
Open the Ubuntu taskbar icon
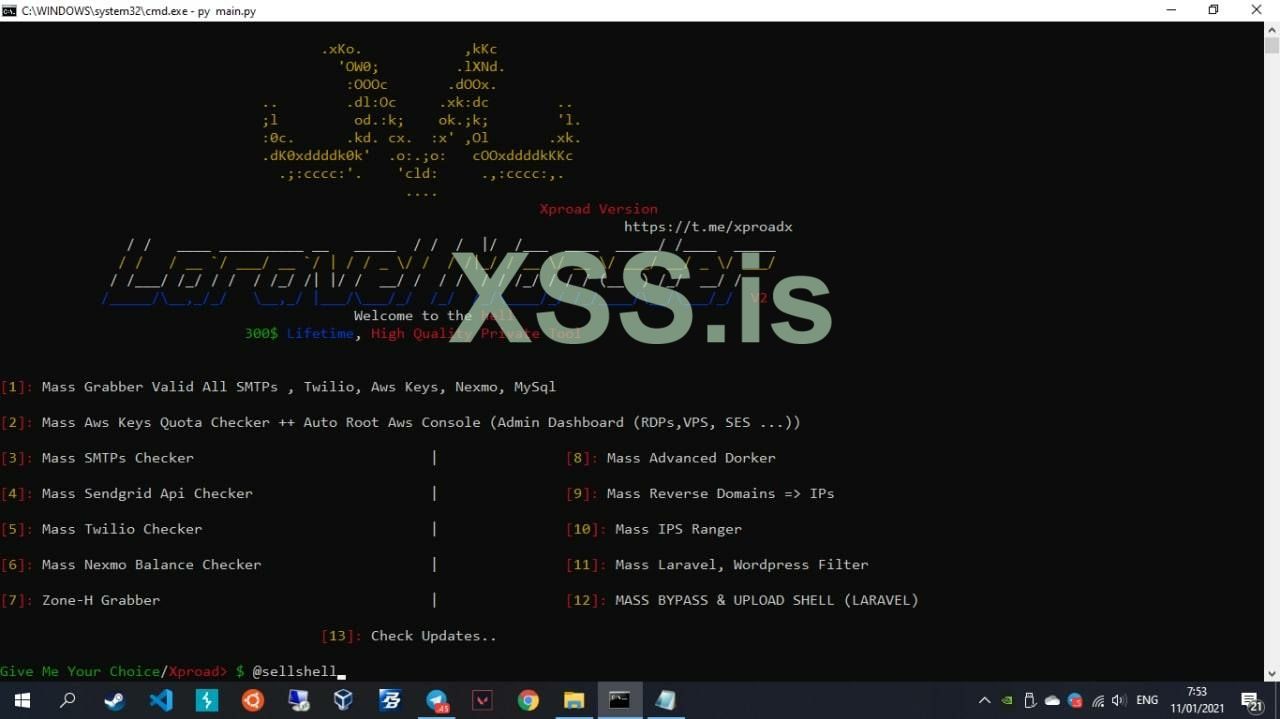coord(252,700)
